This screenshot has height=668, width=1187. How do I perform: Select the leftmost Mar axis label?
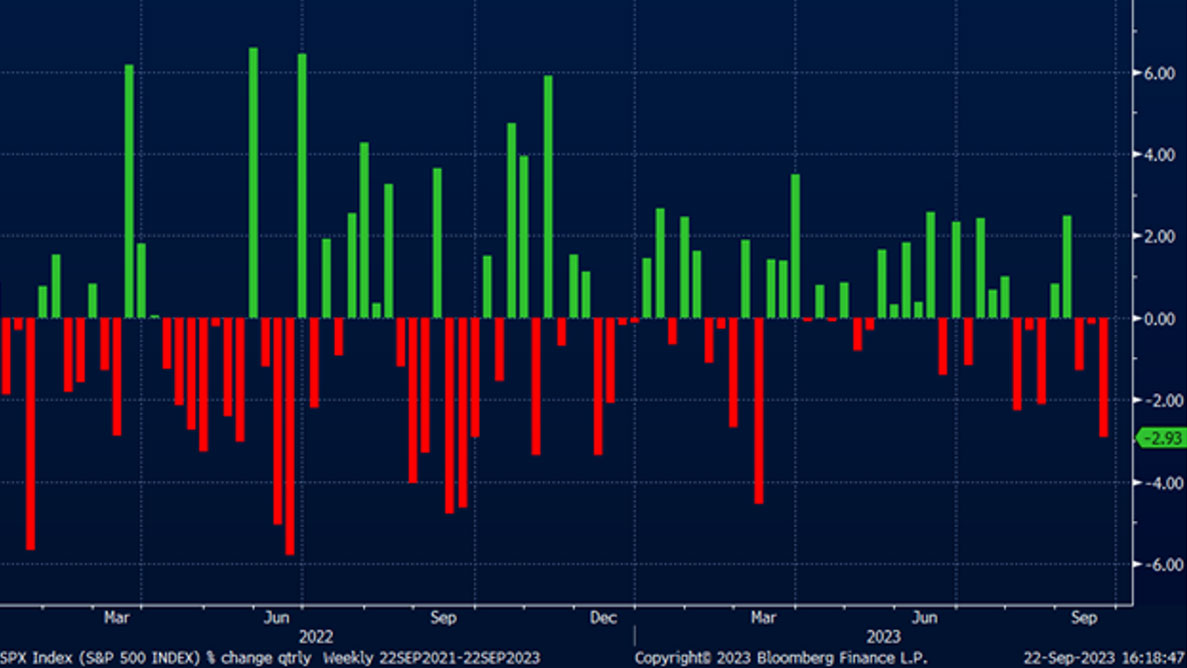point(117,618)
